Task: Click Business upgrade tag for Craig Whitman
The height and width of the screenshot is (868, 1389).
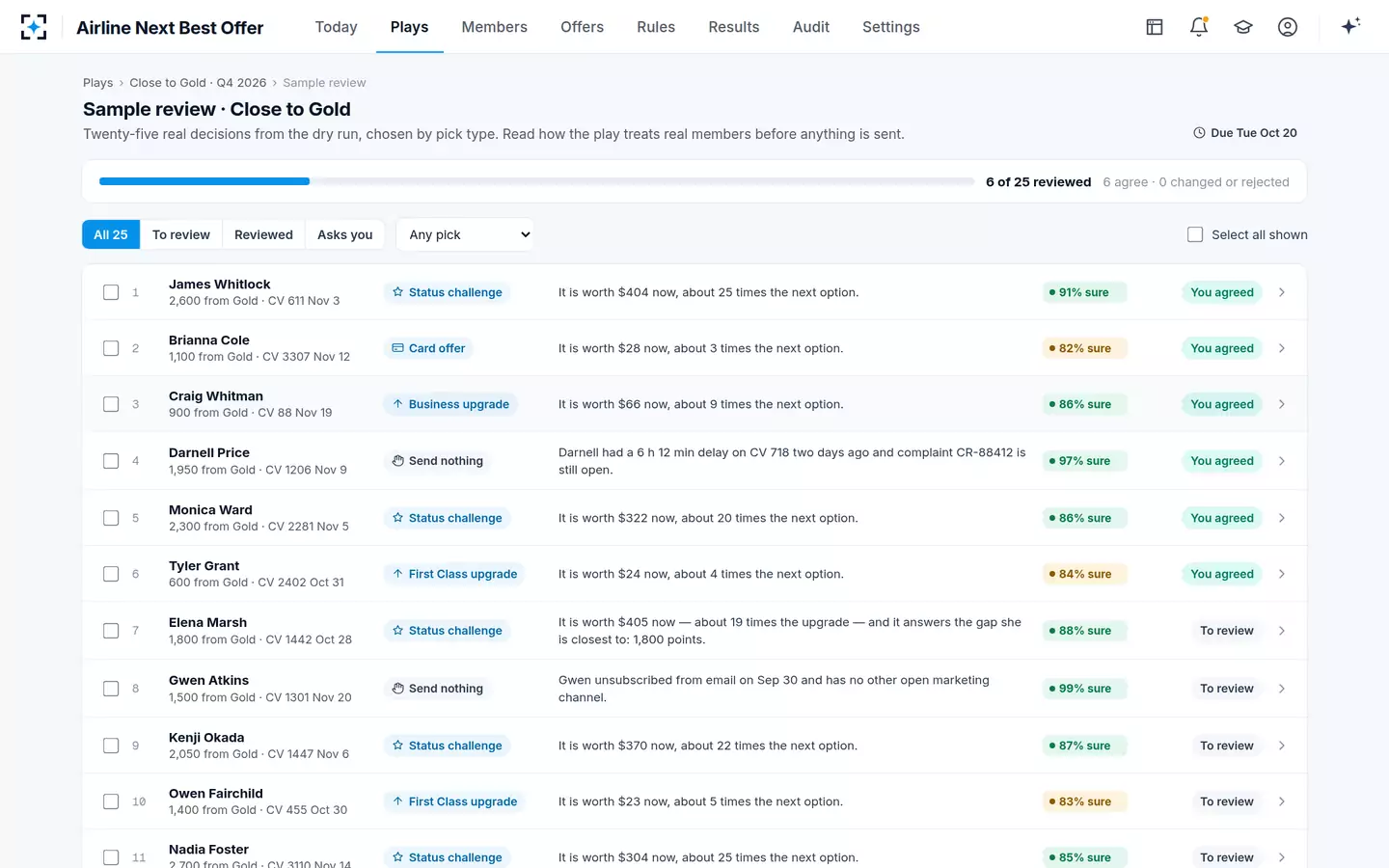Action: [x=450, y=404]
